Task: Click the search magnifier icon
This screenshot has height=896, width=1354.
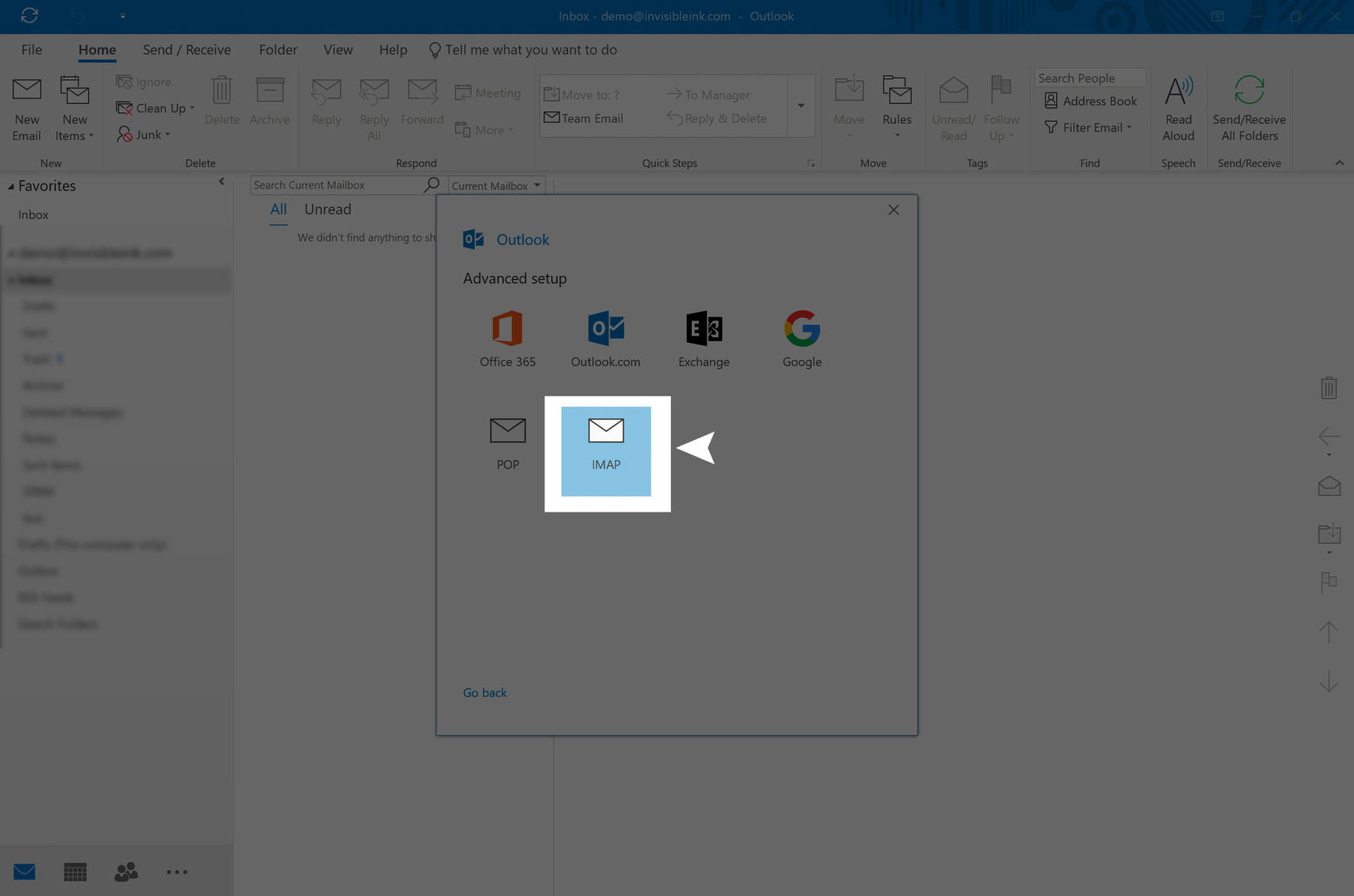Action: click(432, 185)
